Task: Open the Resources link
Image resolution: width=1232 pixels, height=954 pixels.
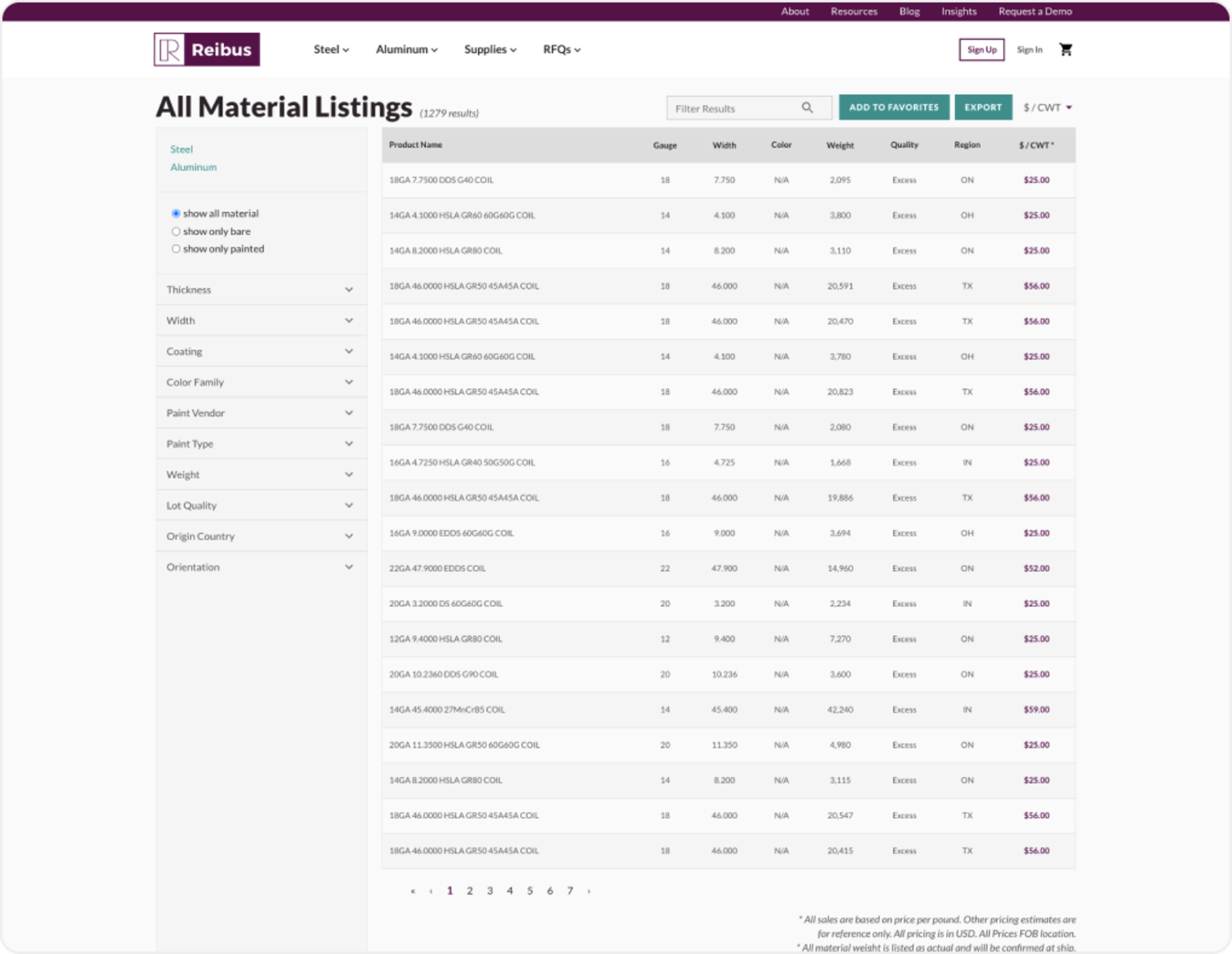Action: coord(854,12)
